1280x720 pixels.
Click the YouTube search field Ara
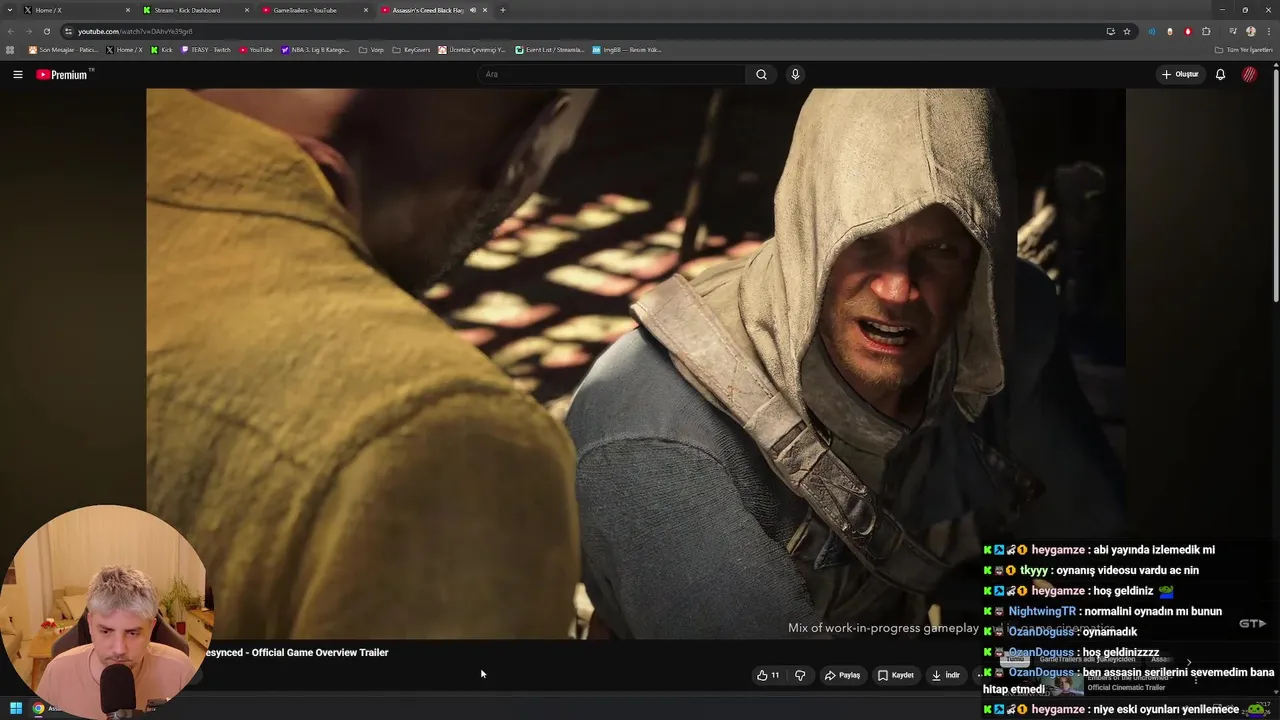tap(610, 74)
